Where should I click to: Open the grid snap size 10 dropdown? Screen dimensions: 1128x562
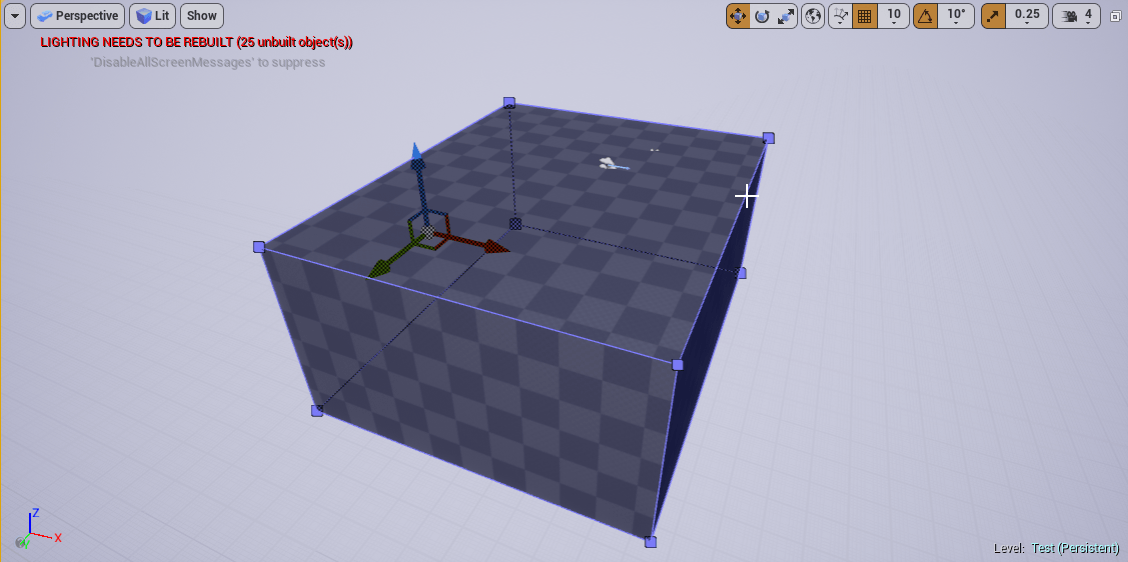893,16
